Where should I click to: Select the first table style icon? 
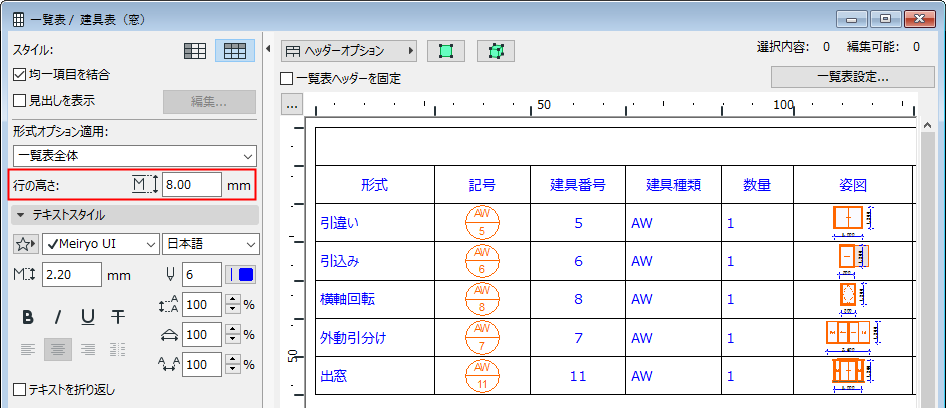[x=195, y=51]
